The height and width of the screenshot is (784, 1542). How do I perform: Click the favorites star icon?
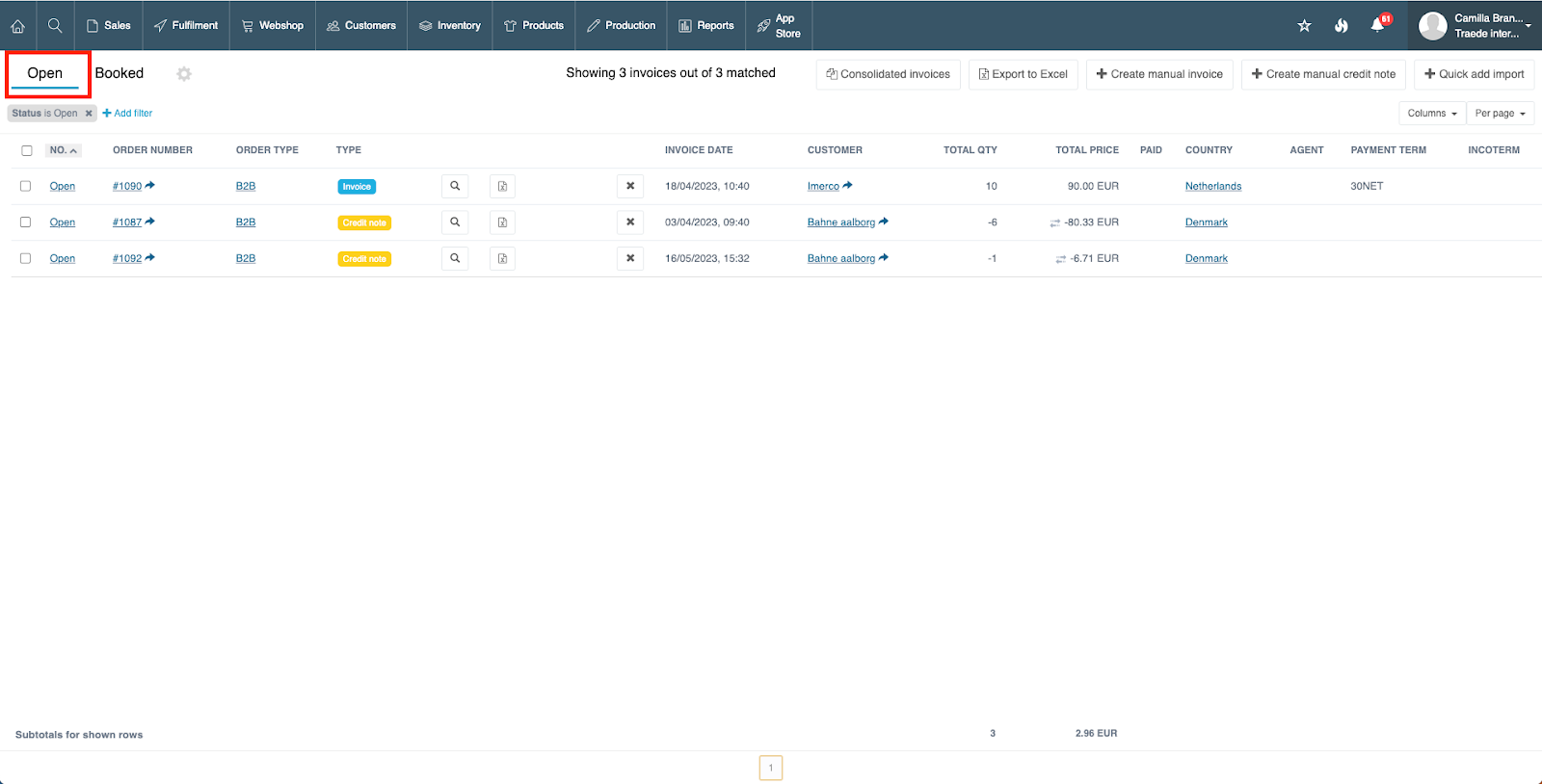click(x=1304, y=26)
